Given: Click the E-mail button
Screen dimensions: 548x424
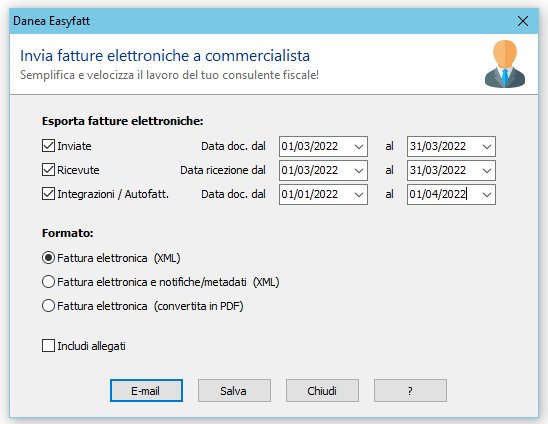Looking at the screenshot, I should (146, 390).
